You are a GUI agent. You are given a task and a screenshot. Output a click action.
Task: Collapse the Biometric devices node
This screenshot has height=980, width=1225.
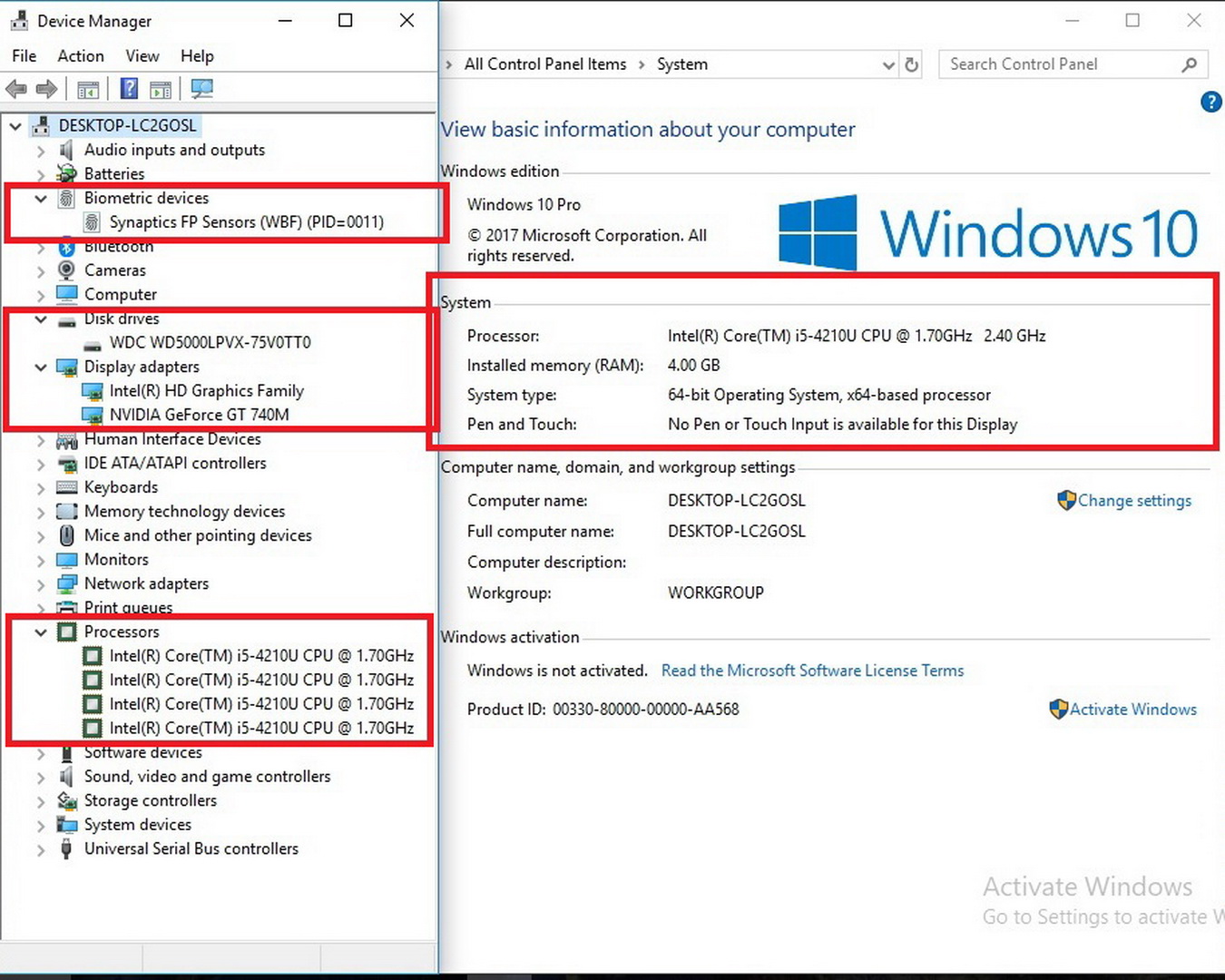pos(41,198)
